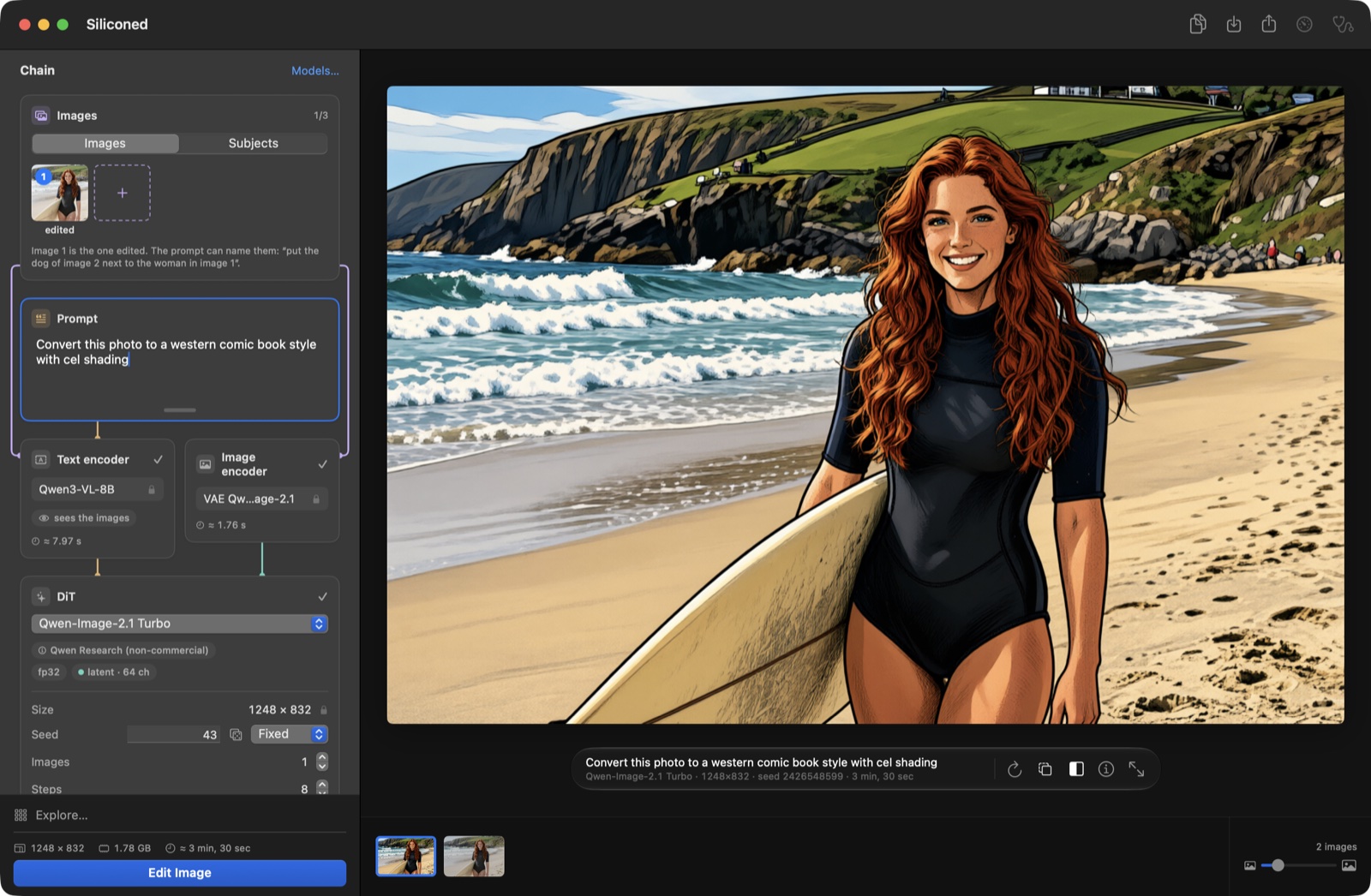Click the copy seed icon beside 43
The width and height of the screenshot is (1371, 896).
236,735
